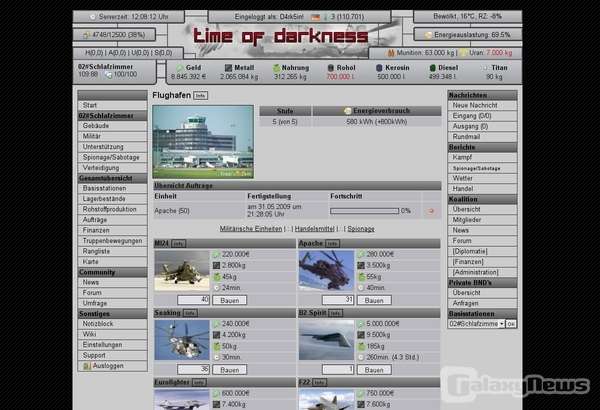600x410 pixels.
Task: Click Support menu item
Action: [x=112, y=355]
